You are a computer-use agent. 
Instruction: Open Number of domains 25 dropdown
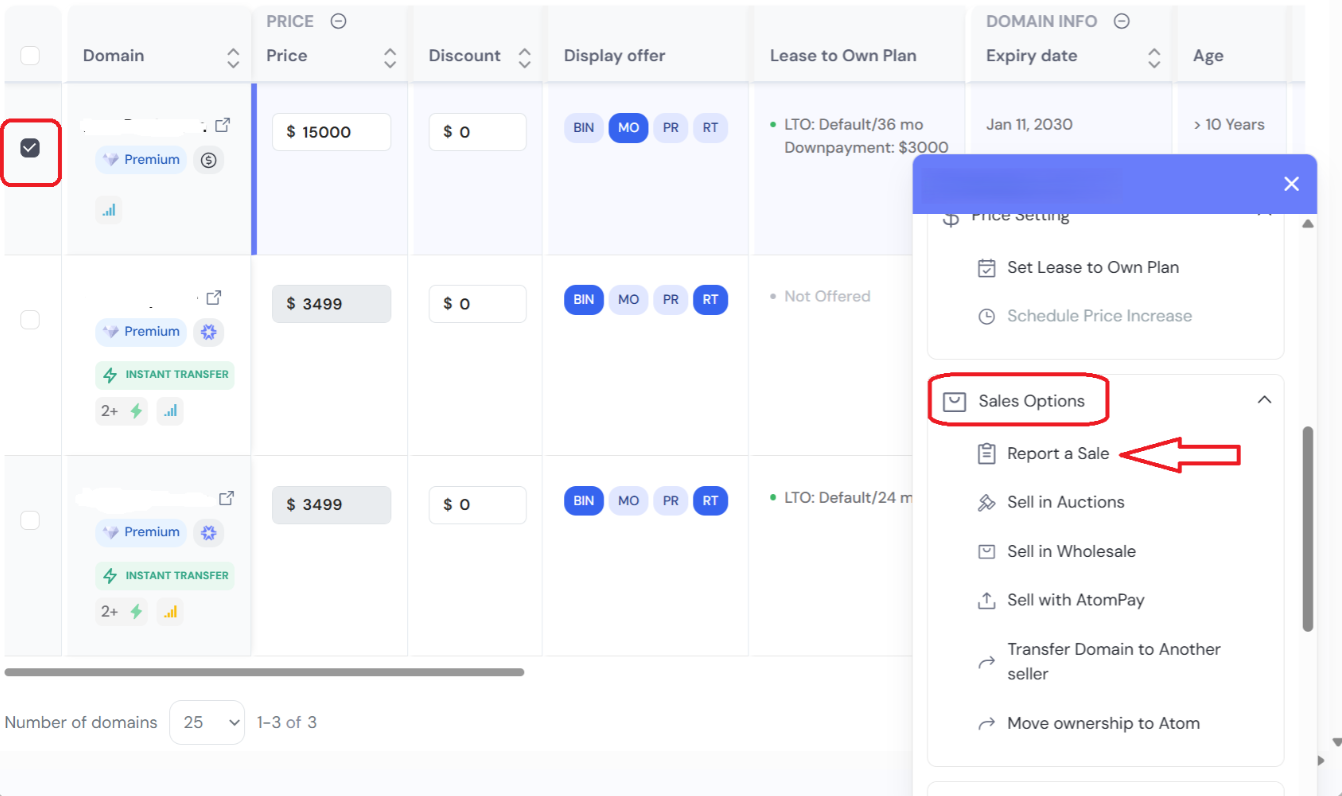click(x=207, y=722)
